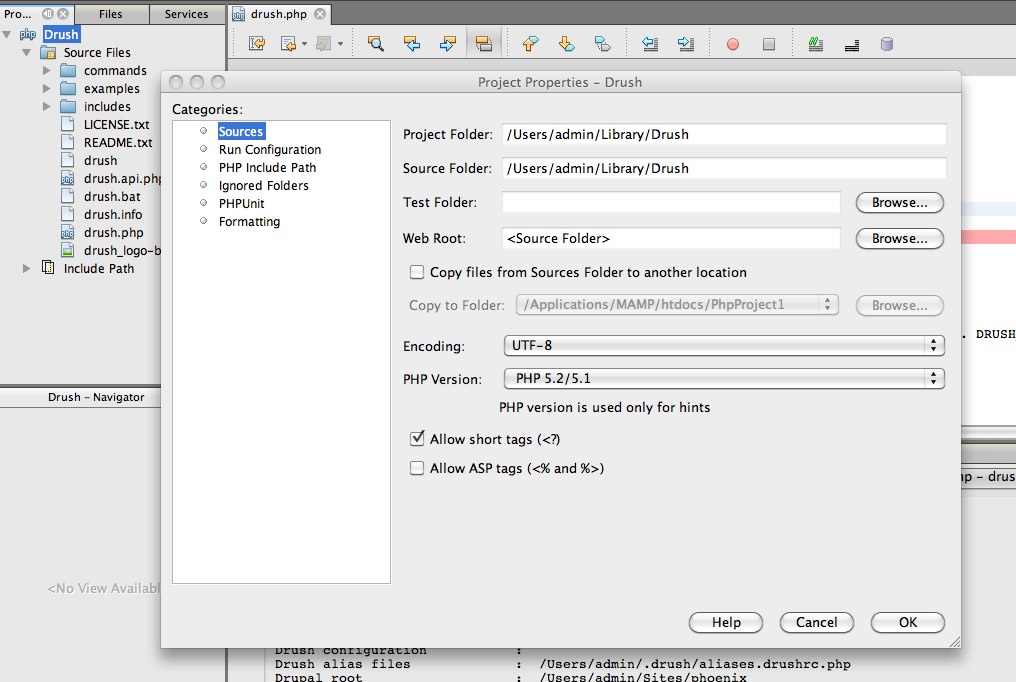The height and width of the screenshot is (682, 1016).
Task: Expand the includes folder
Action: pyautogui.click(x=47, y=106)
